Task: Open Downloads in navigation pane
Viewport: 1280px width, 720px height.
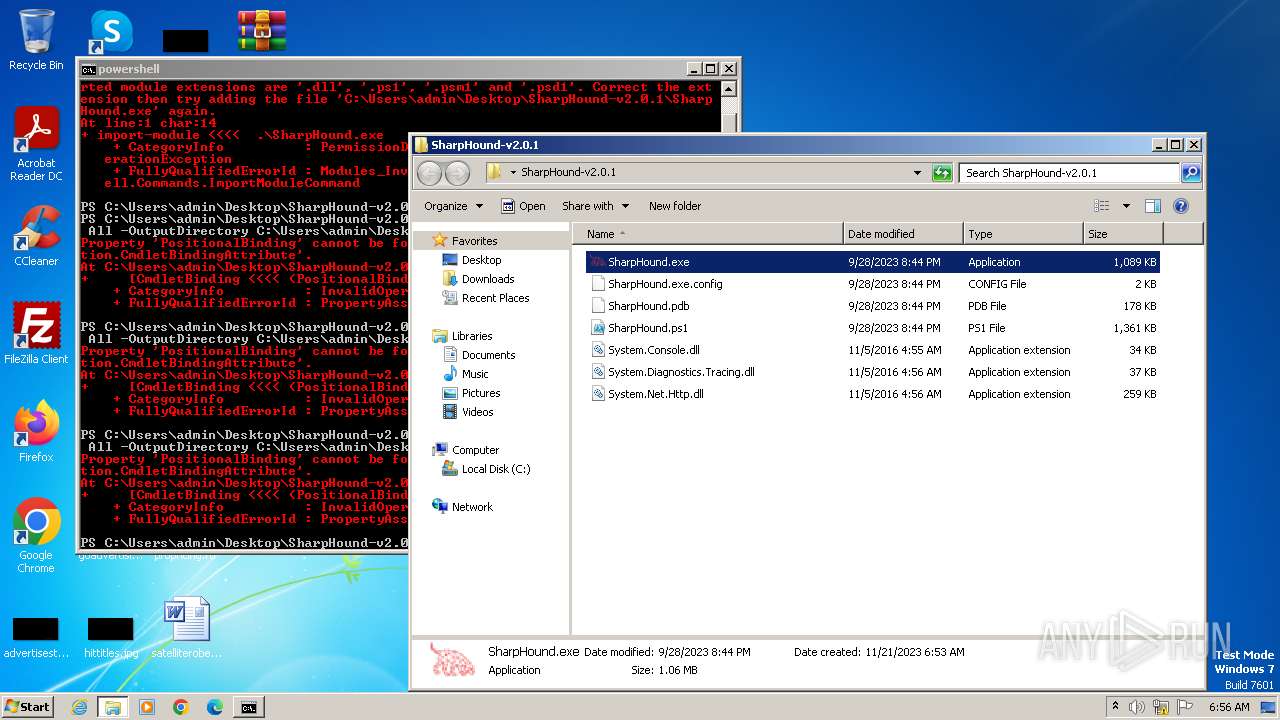Action: [487, 279]
